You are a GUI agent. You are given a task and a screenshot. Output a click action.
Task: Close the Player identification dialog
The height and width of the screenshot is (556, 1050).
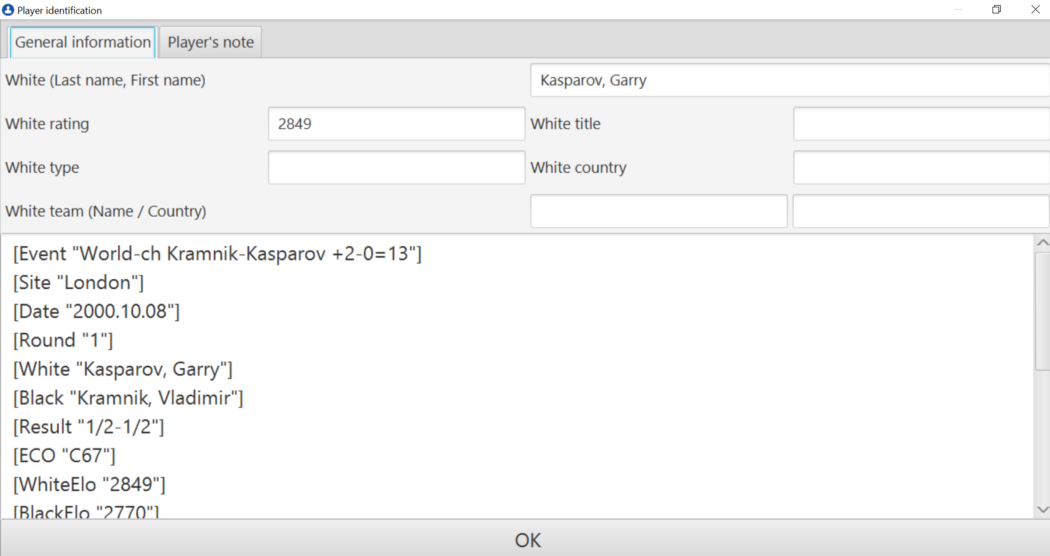click(x=1035, y=10)
